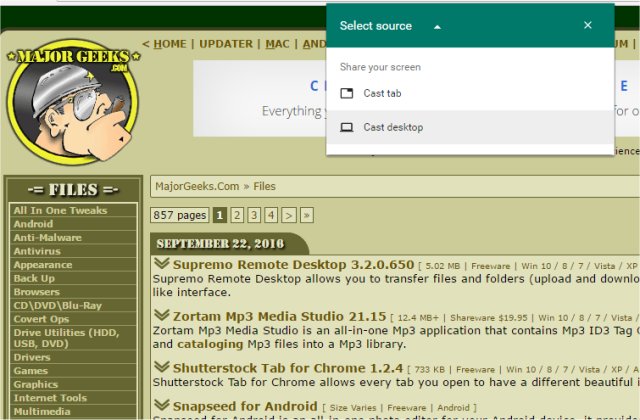The height and width of the screenshot is (420, 640).
Task: Open Anti-Malware category
Action: click(x=73, y=238)
